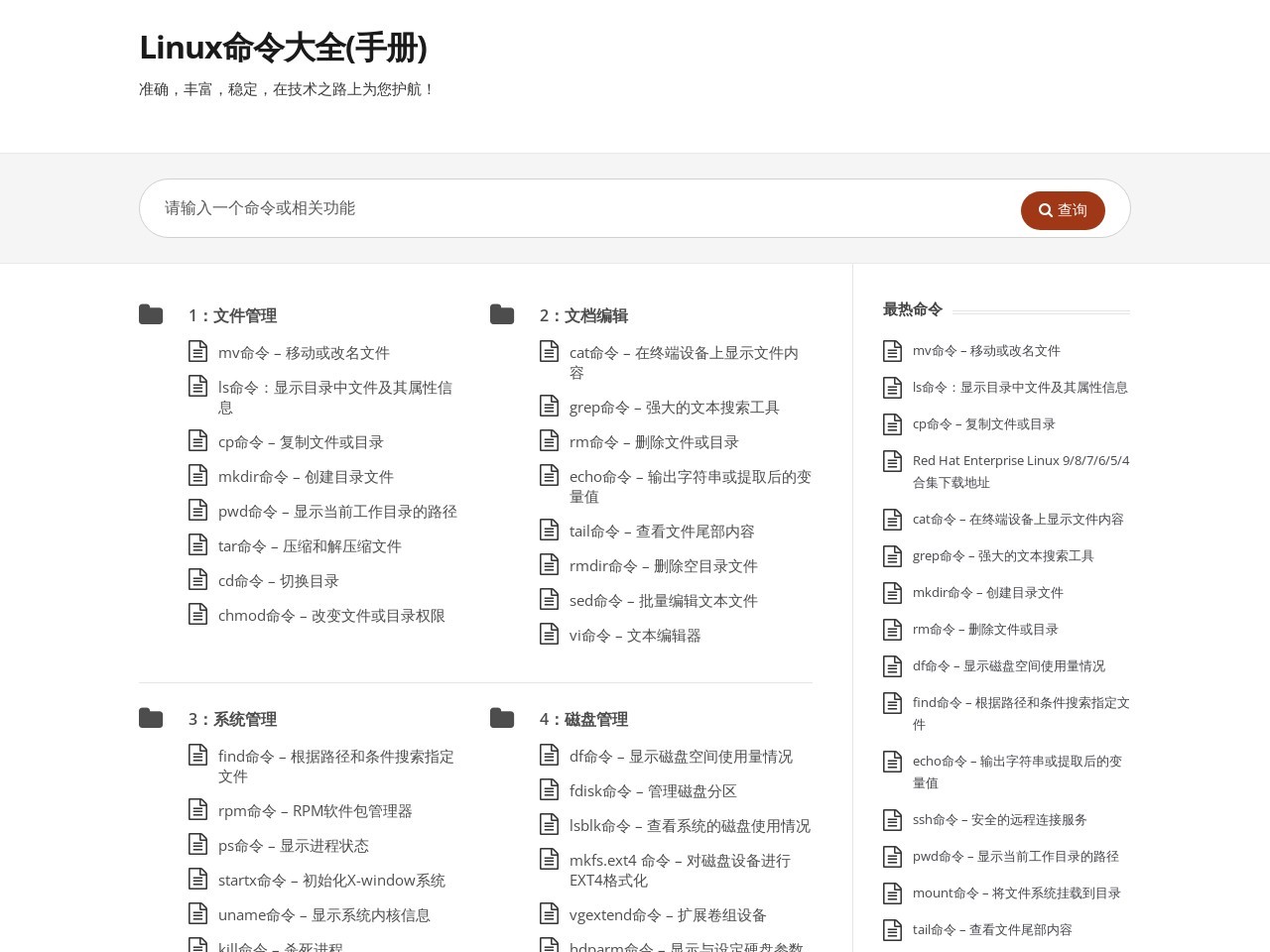Open mv命令 – 移动或改名文件 in 文件管理
The width and height of the screenshot is (1270, 952).
(304, 353)
